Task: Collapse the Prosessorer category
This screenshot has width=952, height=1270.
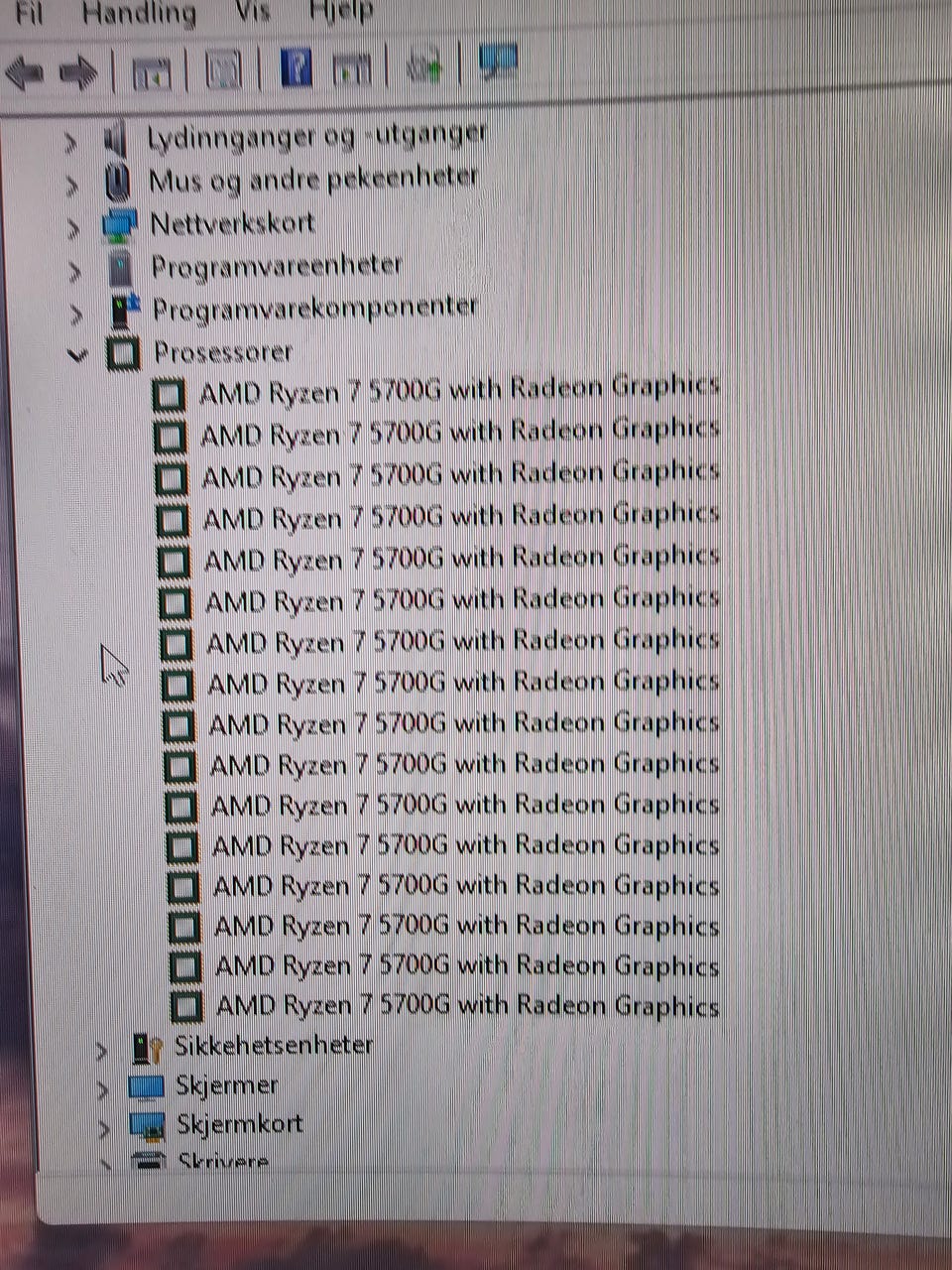Action: pos(77,353)
